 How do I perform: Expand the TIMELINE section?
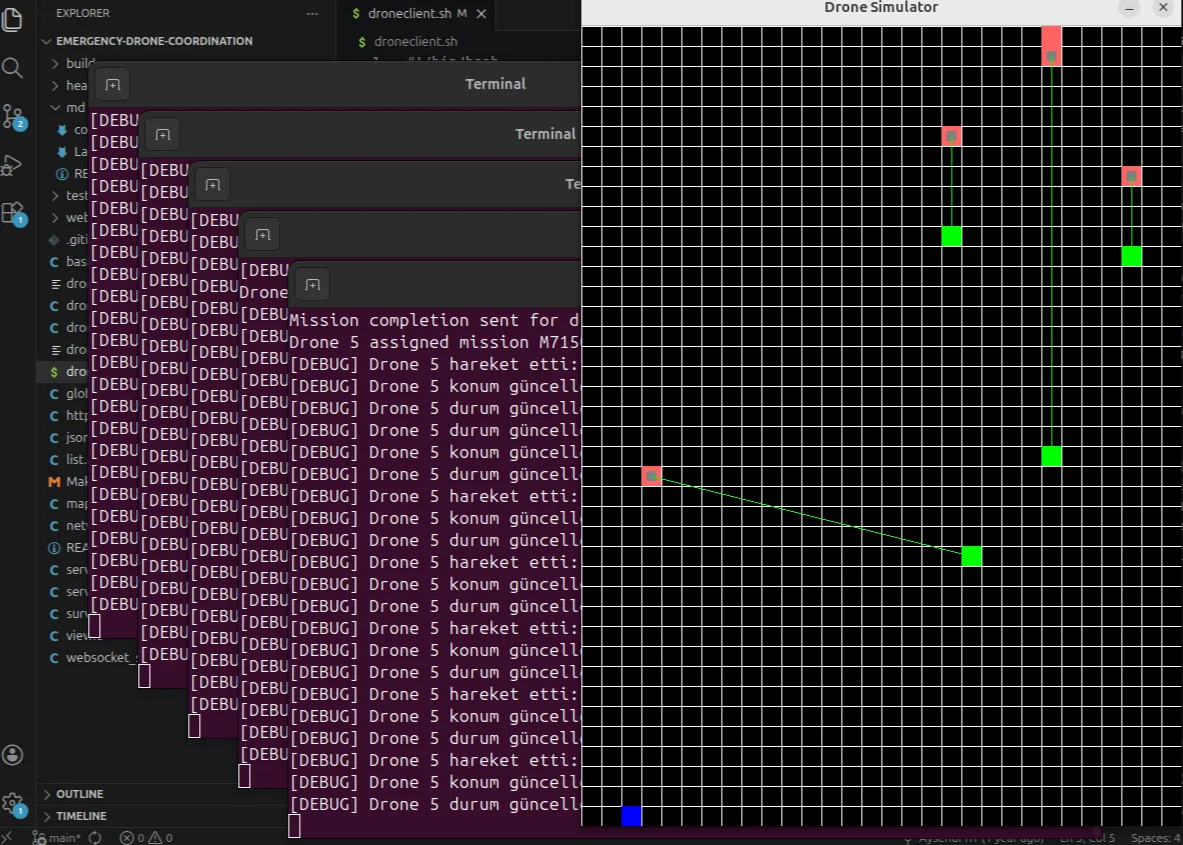[x=81, y=816]
